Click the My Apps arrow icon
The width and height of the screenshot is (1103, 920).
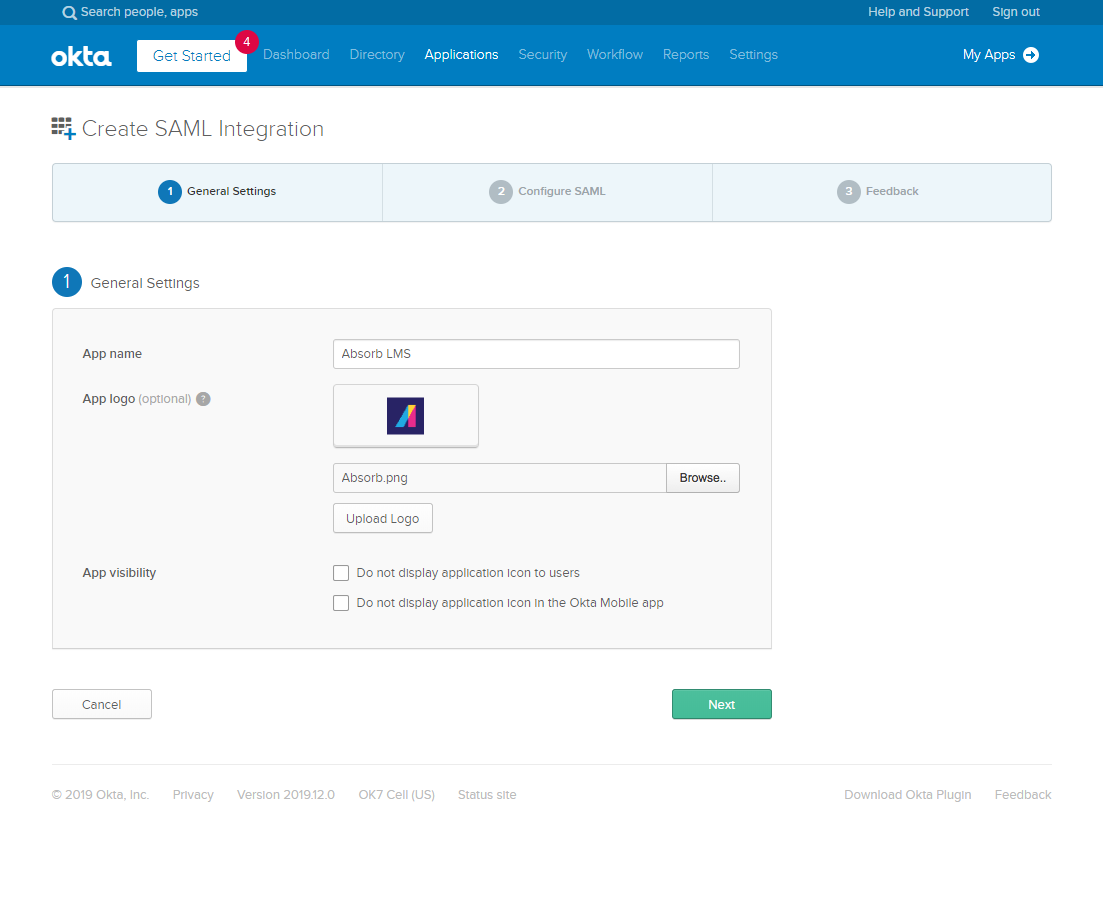(x=1030, y=55)
